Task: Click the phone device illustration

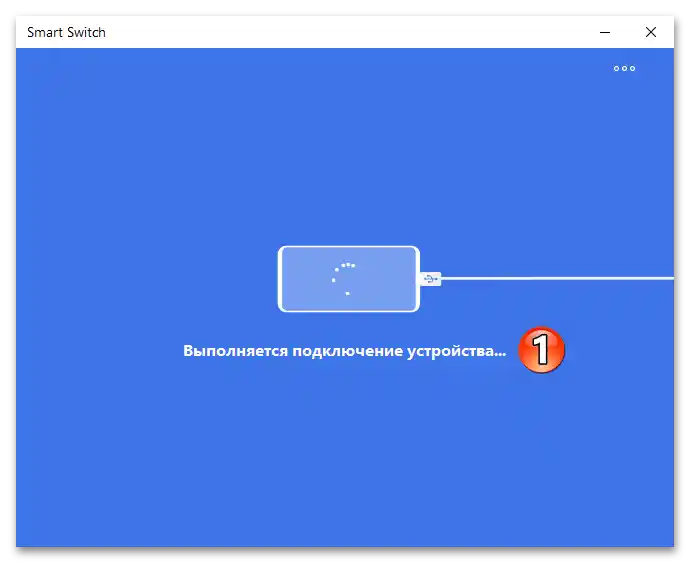Action: (x=349, y=279)
